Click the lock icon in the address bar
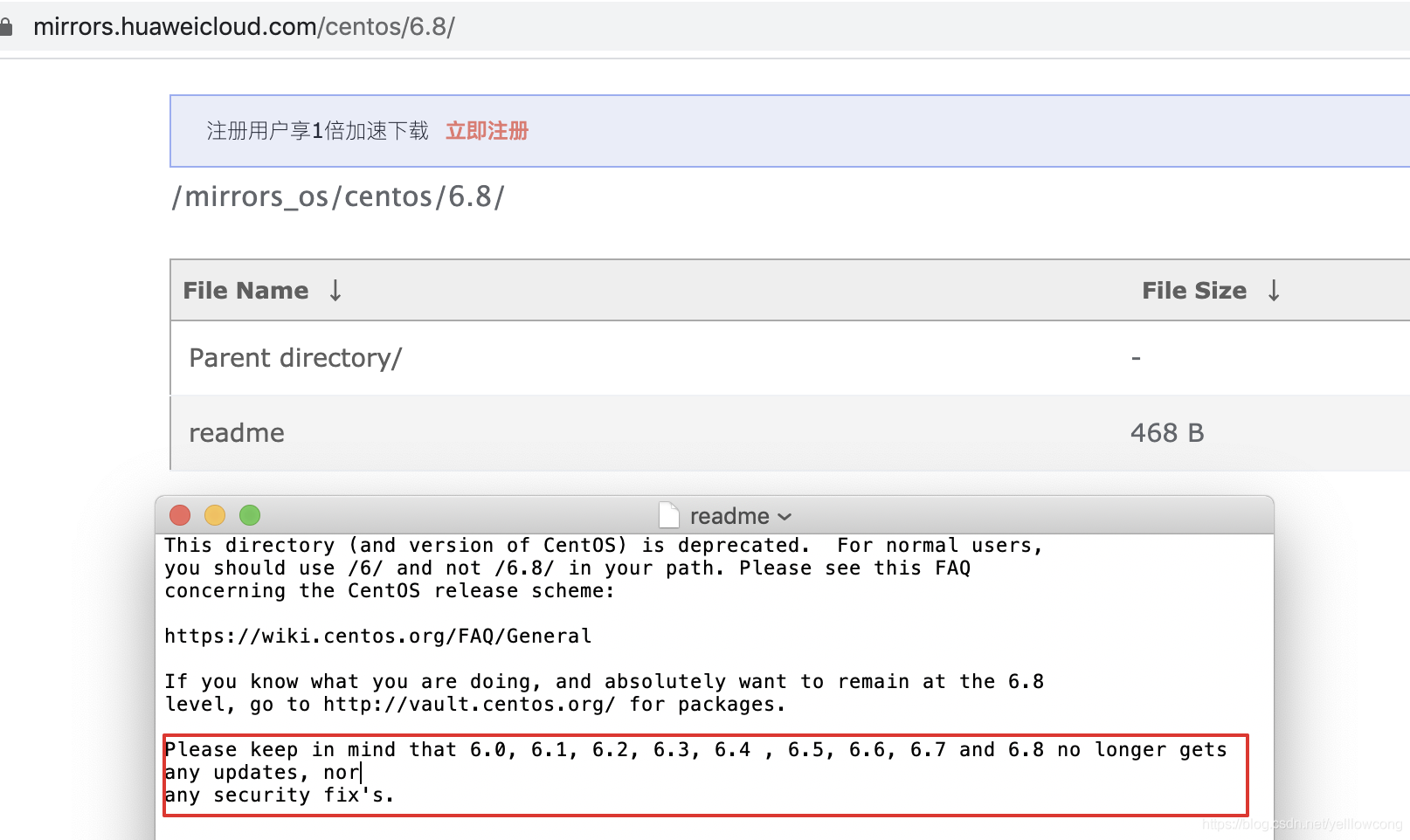Image resolution: width=1410 pixels, height=840 pixels. point(6,27)
